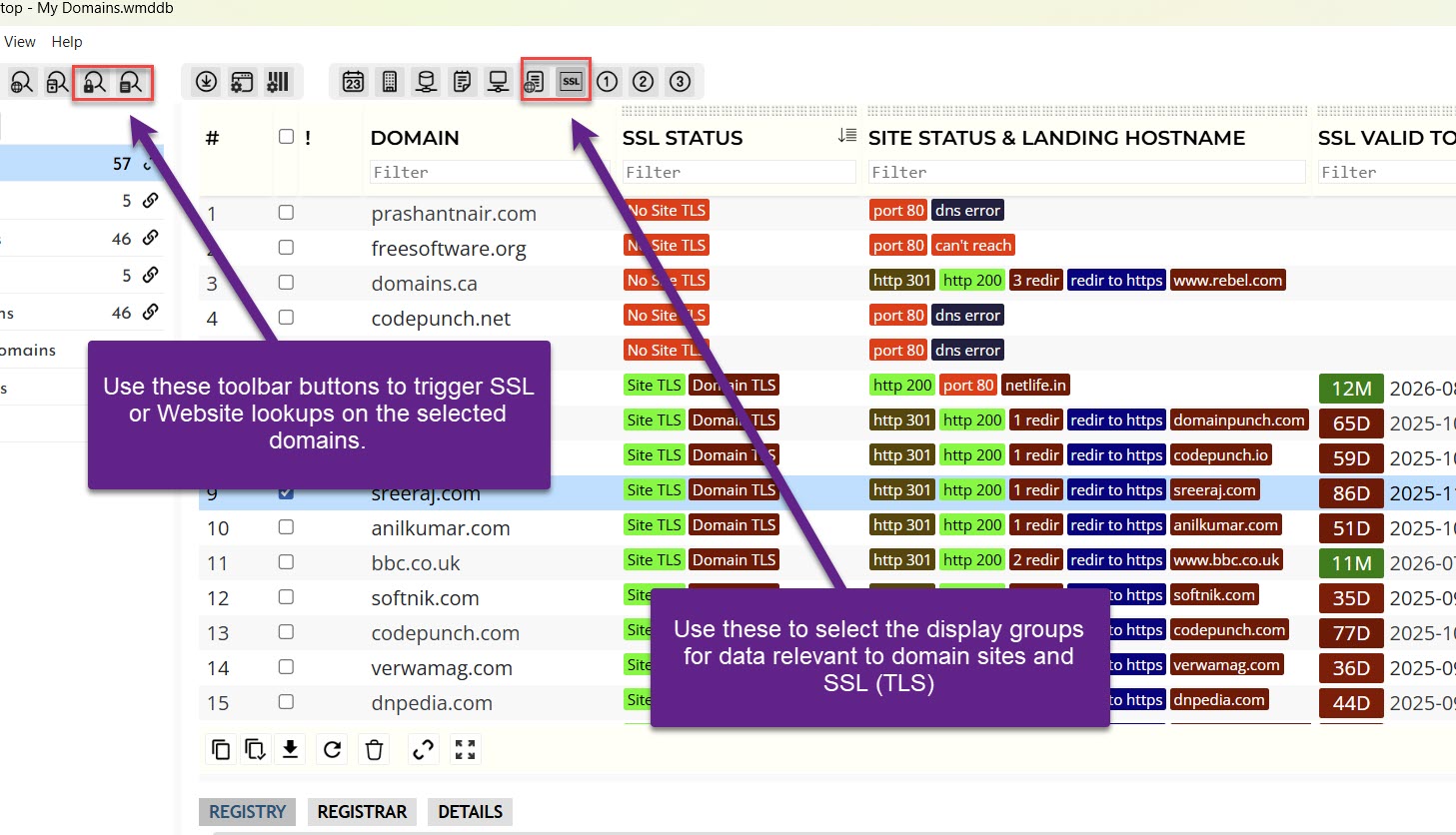Screen dimensions: 1456x835
Task: Select the SSL display group icon
Action: (572, 82)
